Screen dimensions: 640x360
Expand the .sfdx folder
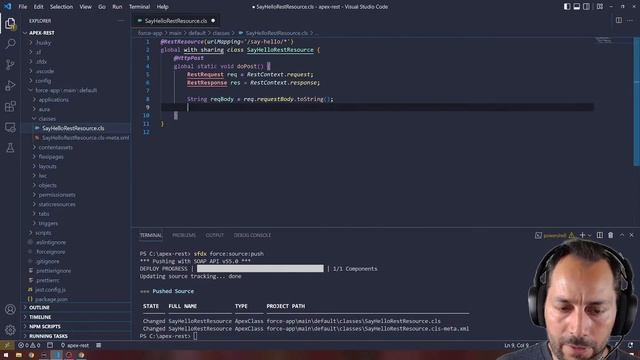(41, 62)
